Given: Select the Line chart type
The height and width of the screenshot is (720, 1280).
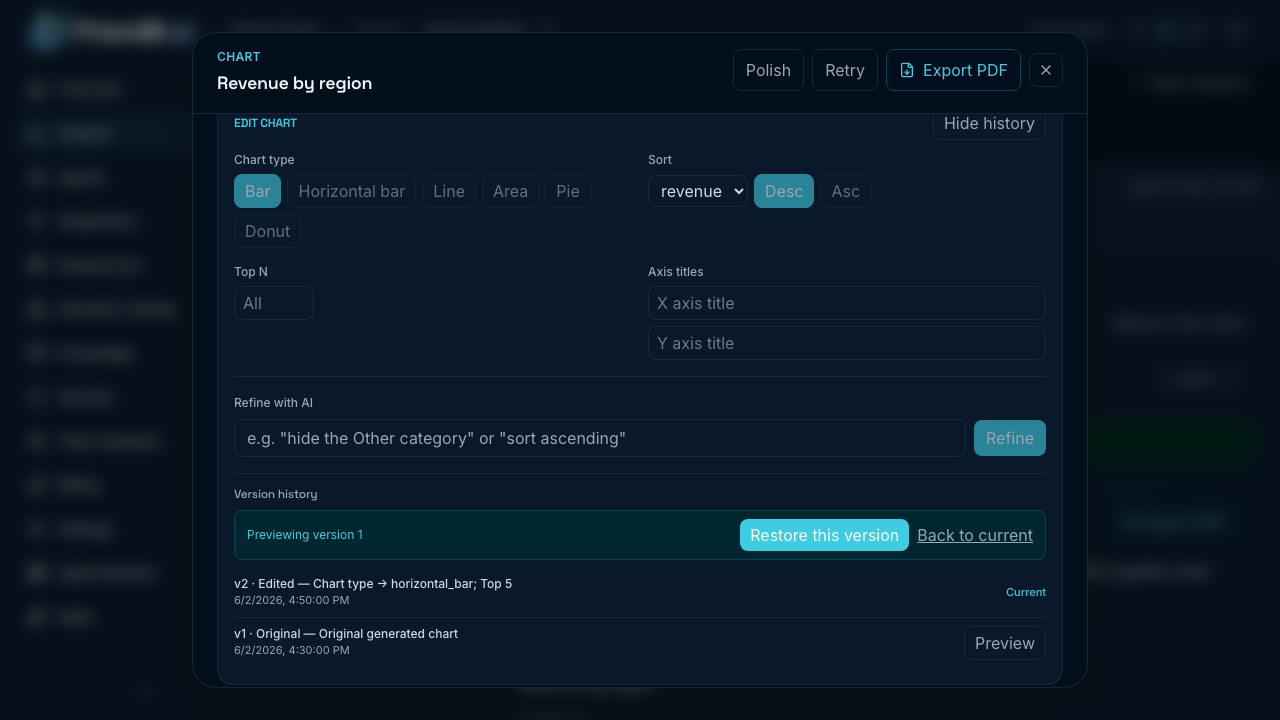Looking at the screenshot, I should tap(449, 191).
